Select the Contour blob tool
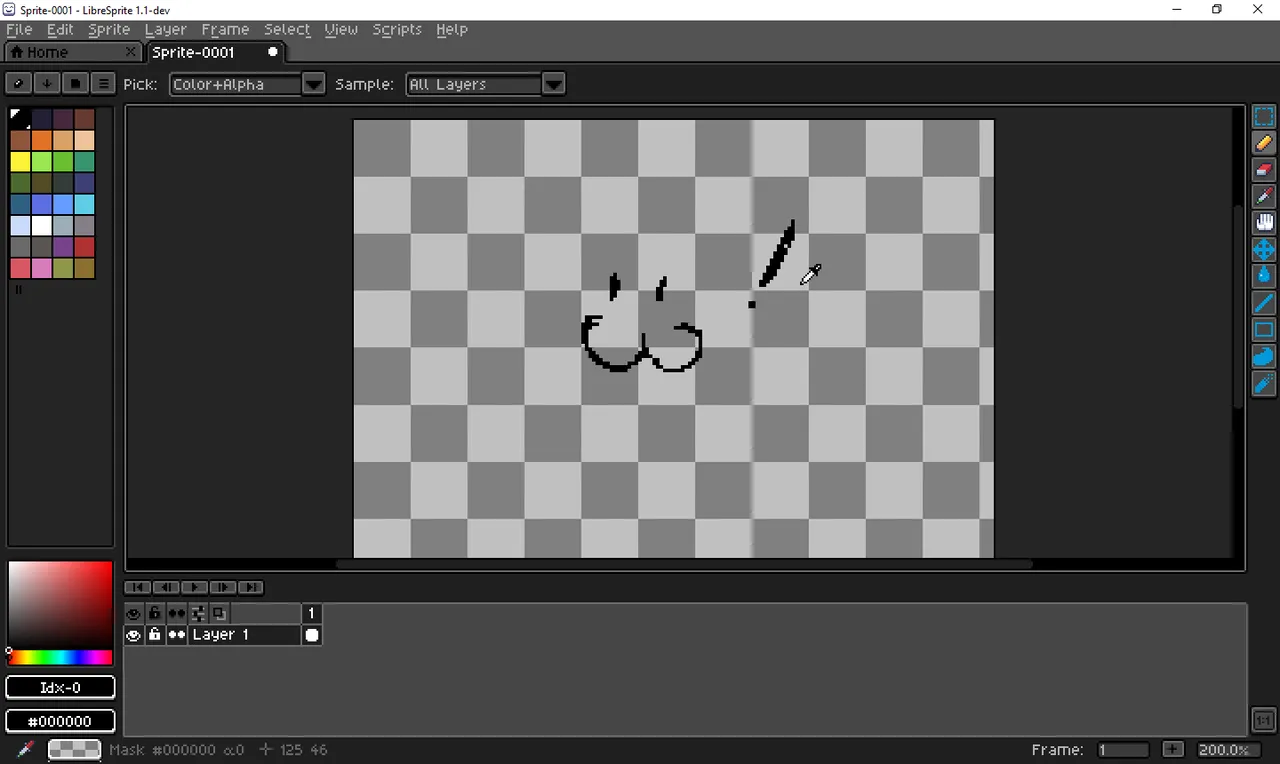 [1264, 356]
